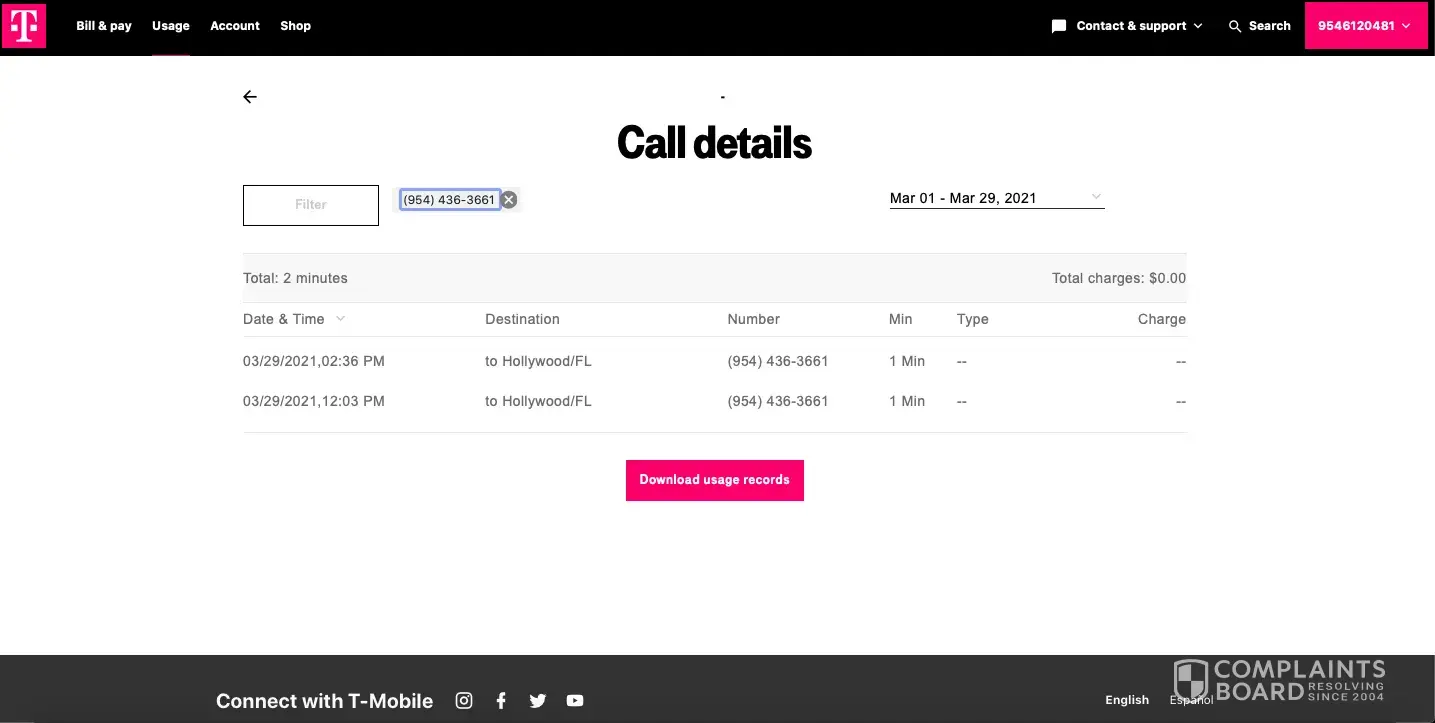The height and width of the screenshot is (723, 1435).
Task: Open the Search link text
Action: (x=1270, y=26)
